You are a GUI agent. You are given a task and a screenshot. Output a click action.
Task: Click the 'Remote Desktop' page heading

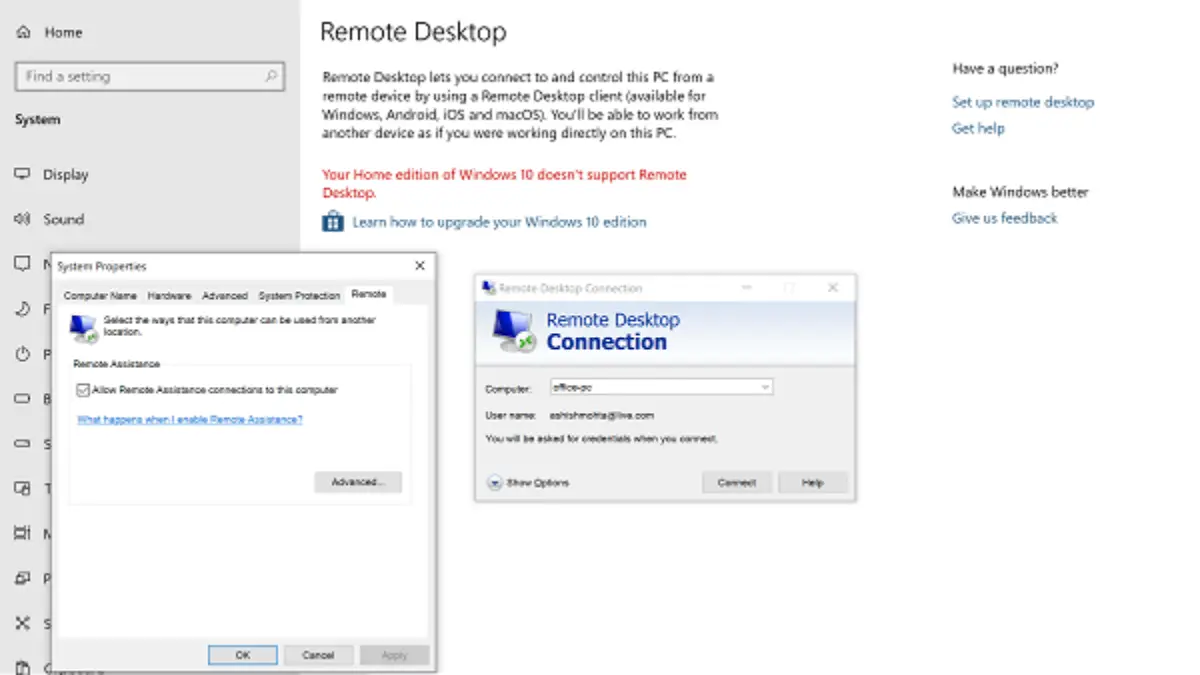(x=413, y=32)
